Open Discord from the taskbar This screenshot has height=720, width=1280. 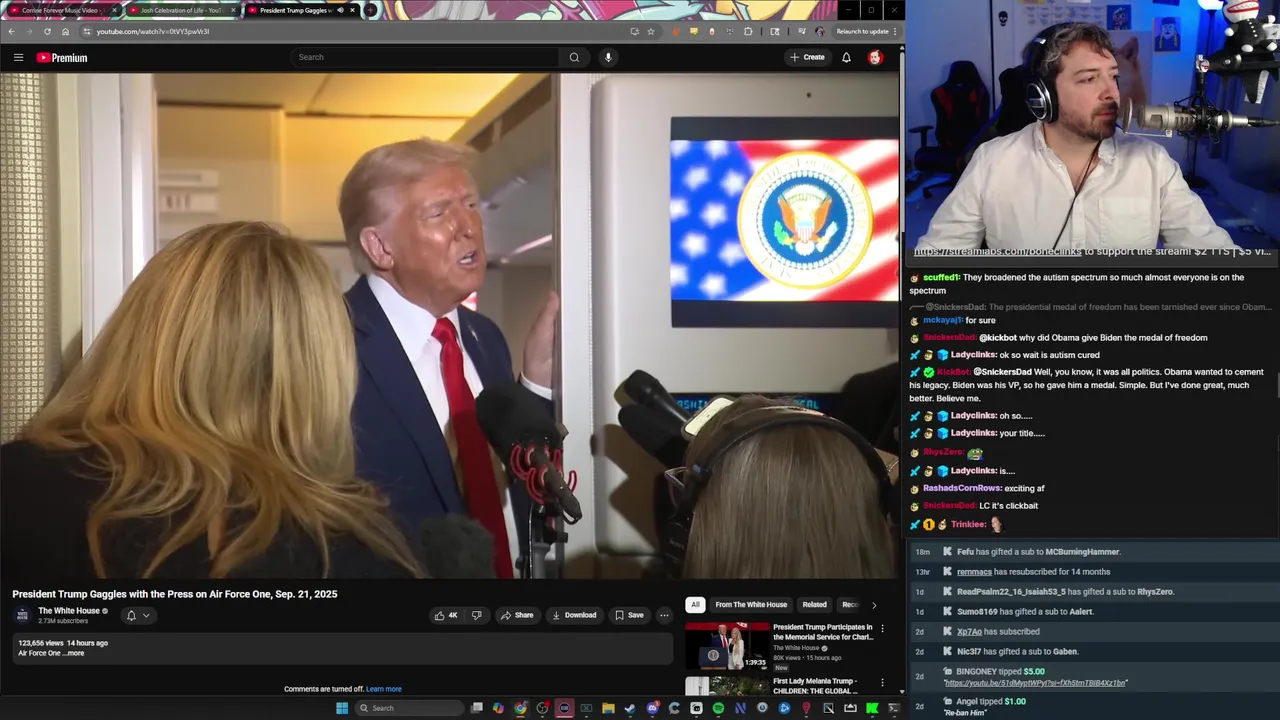pyautogui.click(x=652, y=708)
